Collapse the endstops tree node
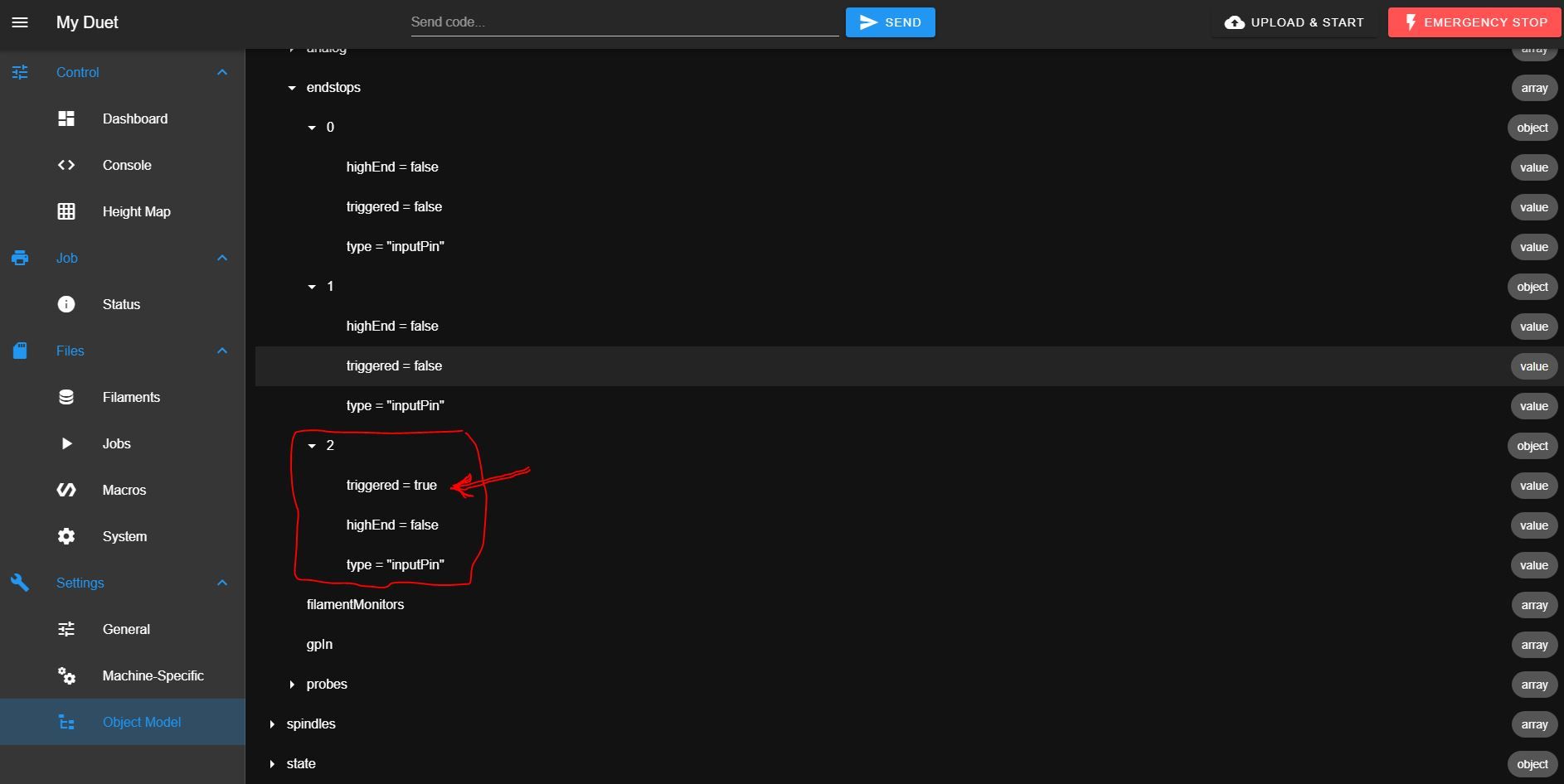This screenshot has height=784, width=1564. coord(292,88)
